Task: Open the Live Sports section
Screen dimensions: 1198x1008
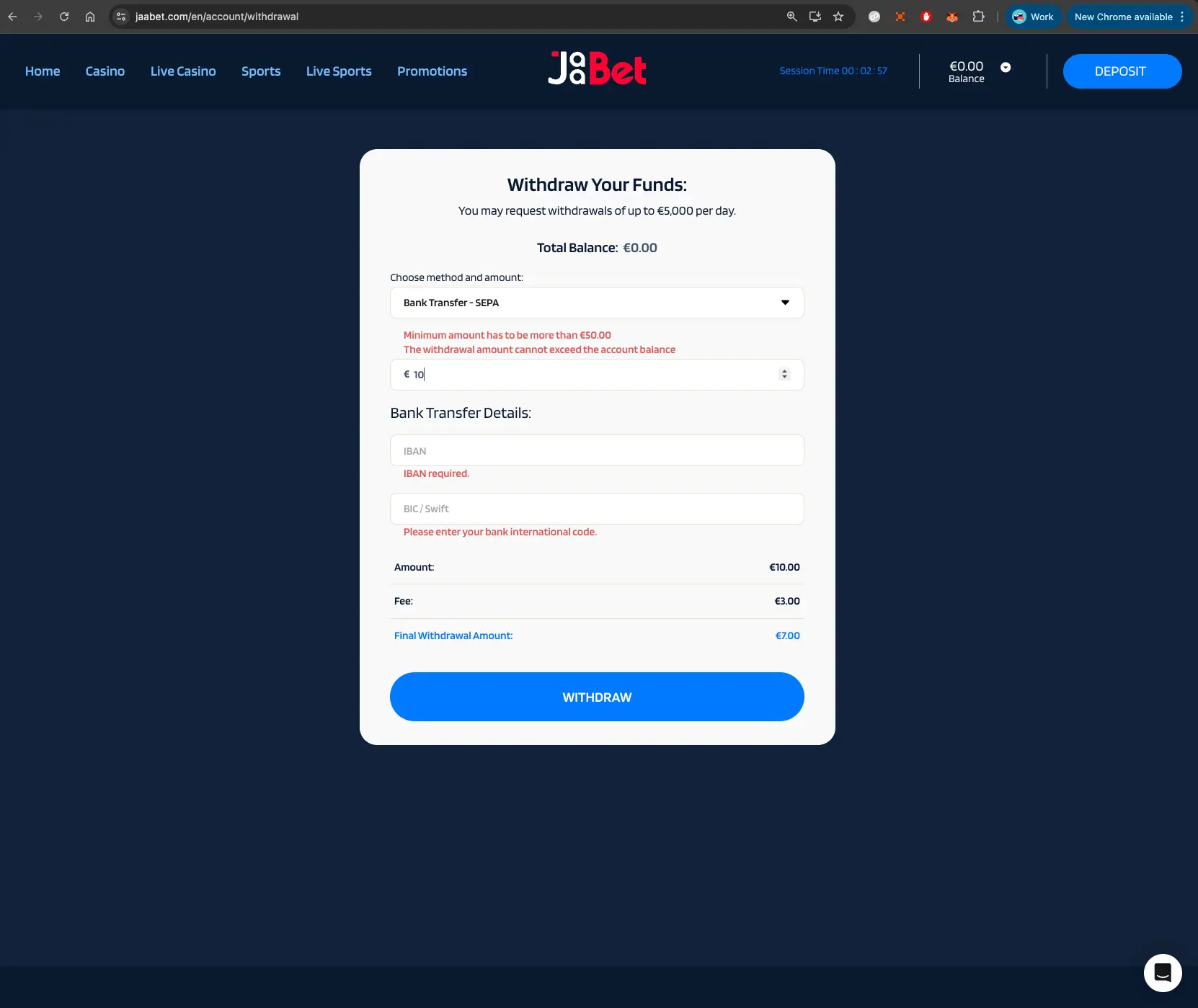Action: click(339, 71)
